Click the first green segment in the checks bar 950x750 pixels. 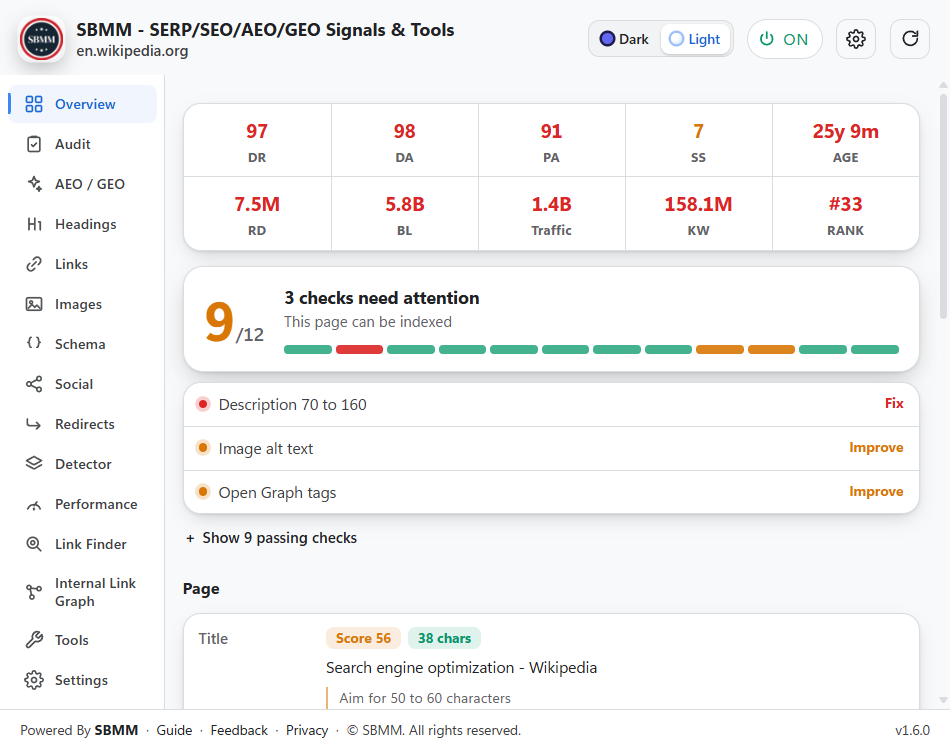pos(308,350)
